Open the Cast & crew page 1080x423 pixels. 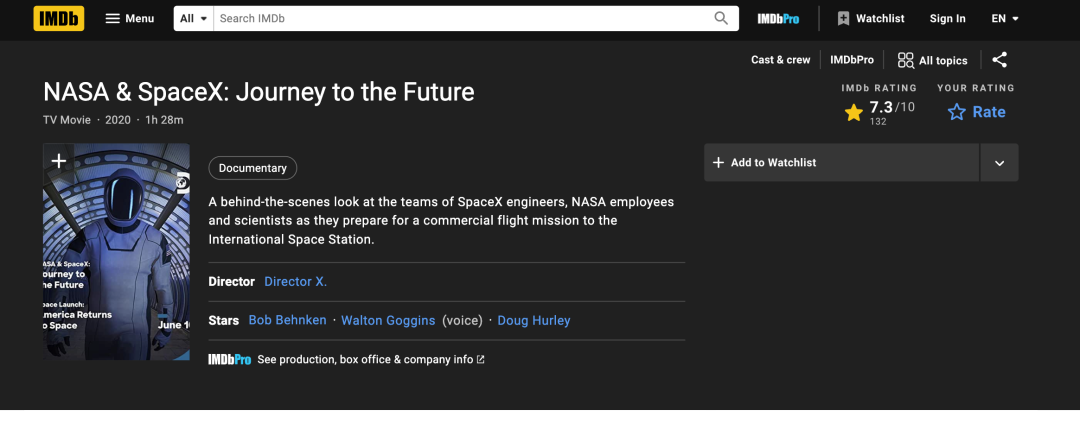pos(780,60)
